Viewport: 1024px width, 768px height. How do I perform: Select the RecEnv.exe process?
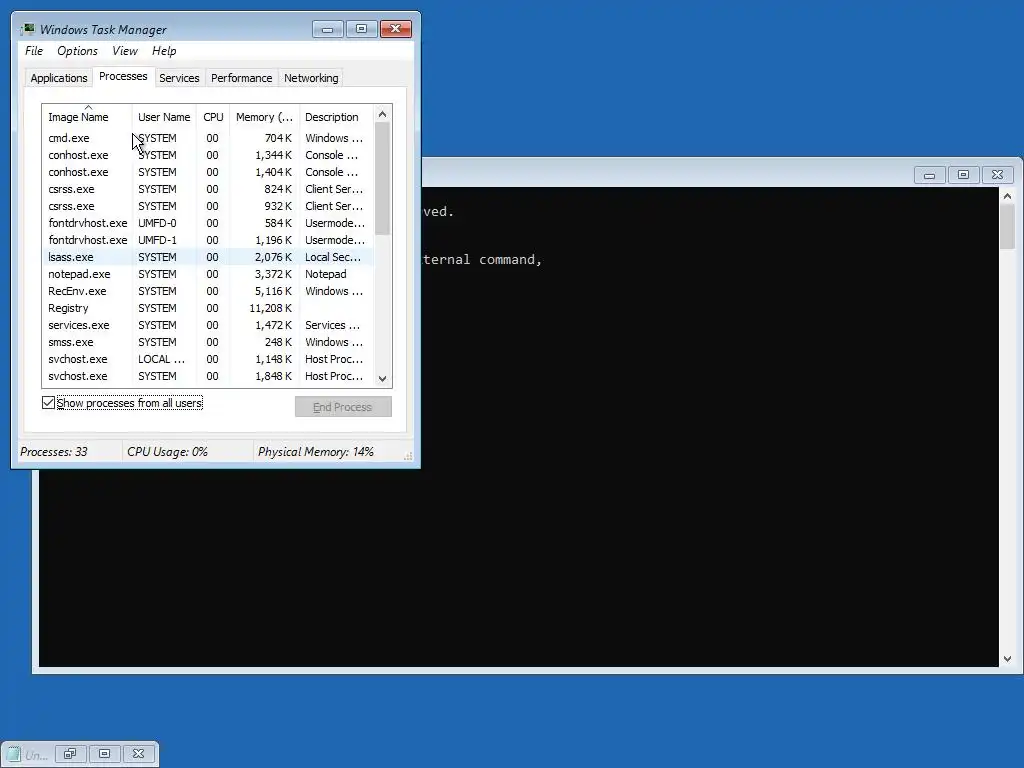[208, 291]
